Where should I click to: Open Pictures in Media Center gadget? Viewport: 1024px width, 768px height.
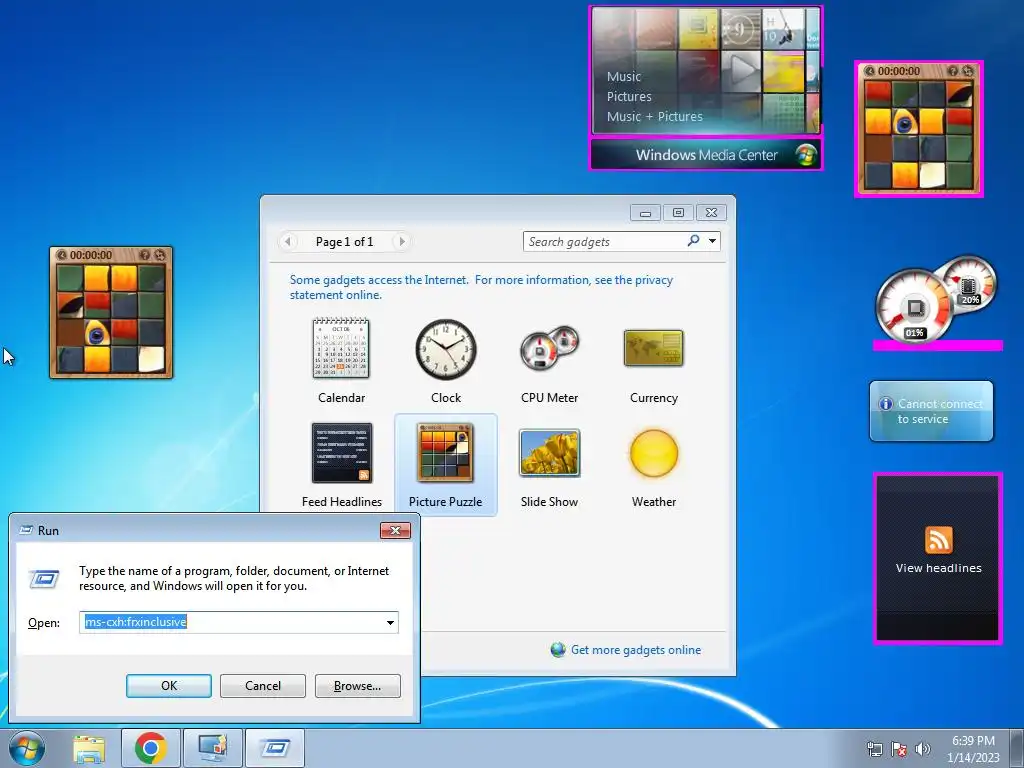click(629, 97)
